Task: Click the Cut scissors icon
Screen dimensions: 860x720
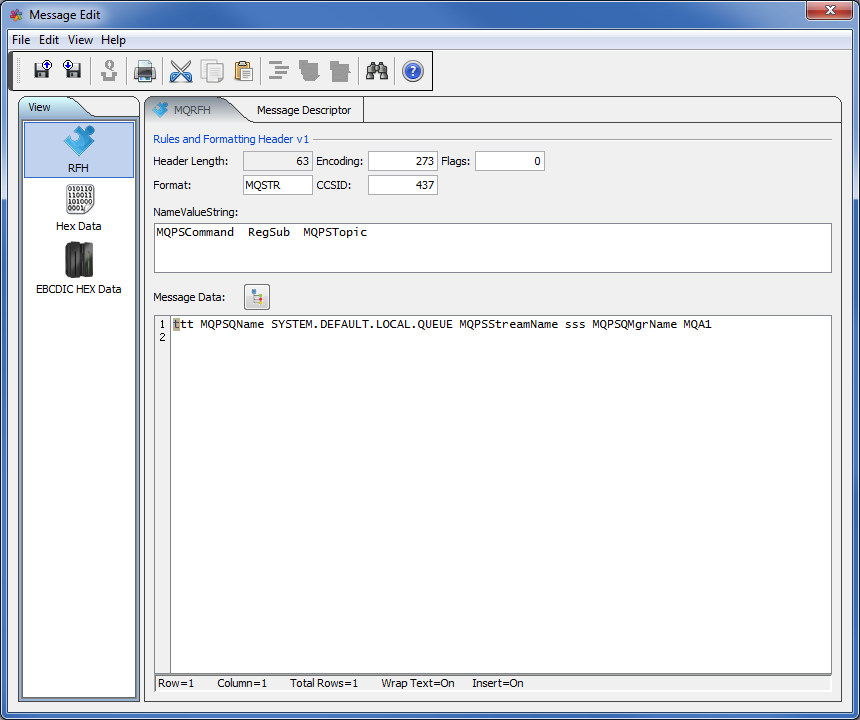Action: [181, 71]
